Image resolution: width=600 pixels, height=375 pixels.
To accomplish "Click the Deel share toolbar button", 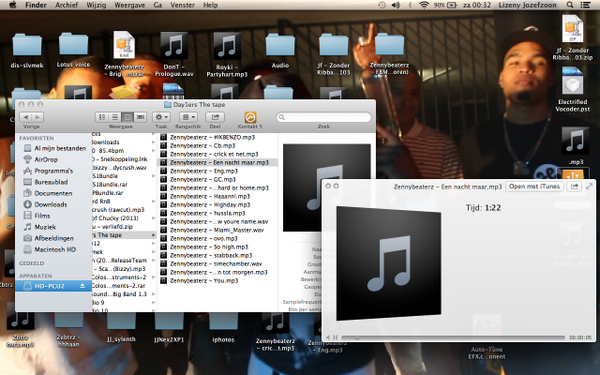I will coord(215,117).
